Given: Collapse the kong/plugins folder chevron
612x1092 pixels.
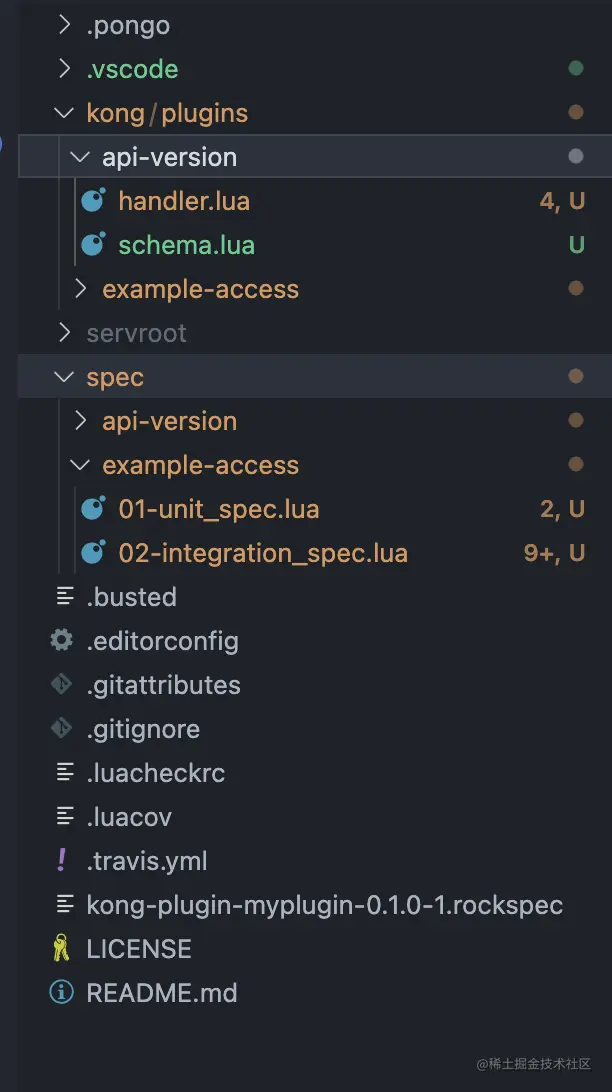Looking at the screenshot, I should (x=65, y=113).
